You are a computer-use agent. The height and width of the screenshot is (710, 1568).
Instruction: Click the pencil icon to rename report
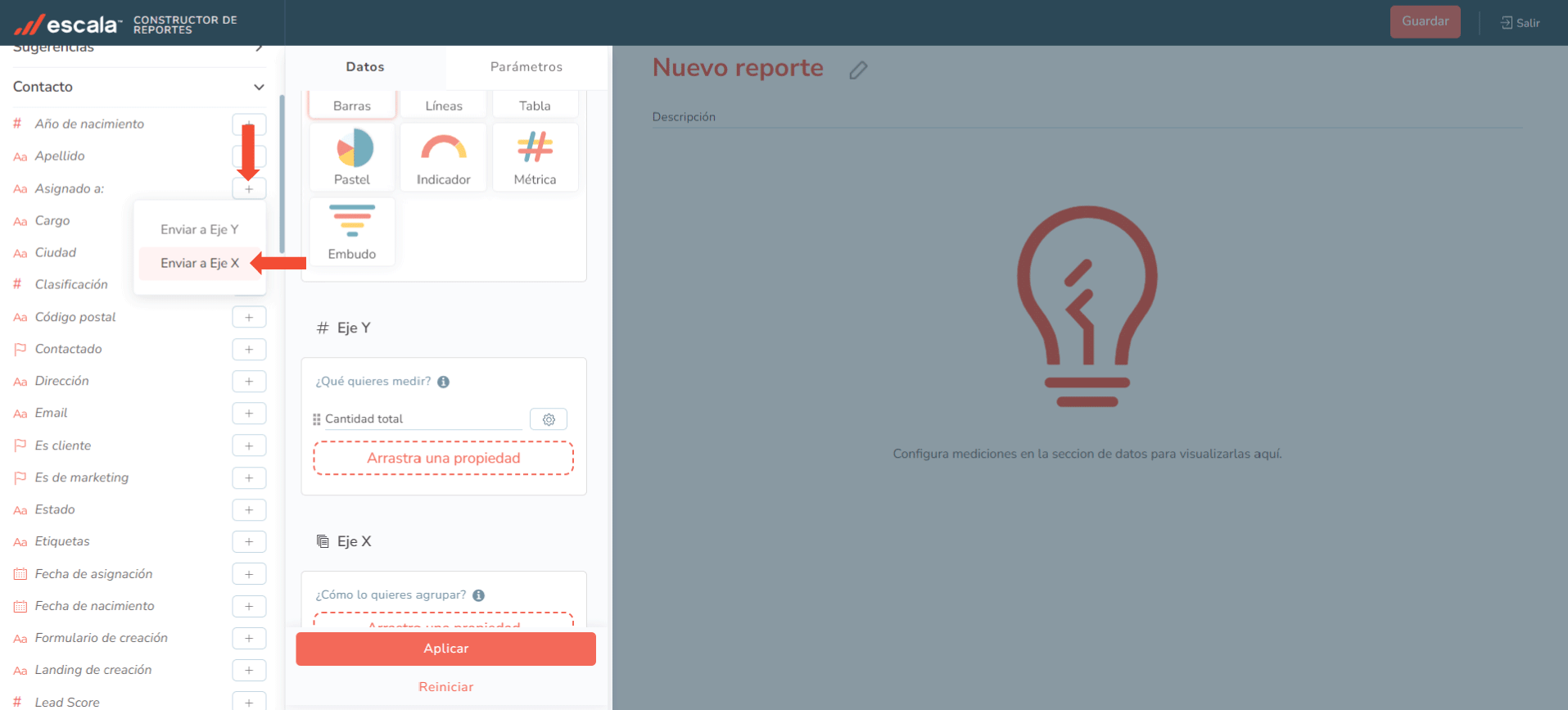(x=857, y=70)
